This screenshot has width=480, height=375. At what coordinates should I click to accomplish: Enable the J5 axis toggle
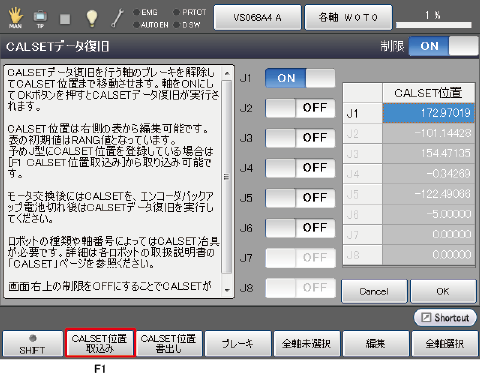pyautogui.click(x=300, y=198)
